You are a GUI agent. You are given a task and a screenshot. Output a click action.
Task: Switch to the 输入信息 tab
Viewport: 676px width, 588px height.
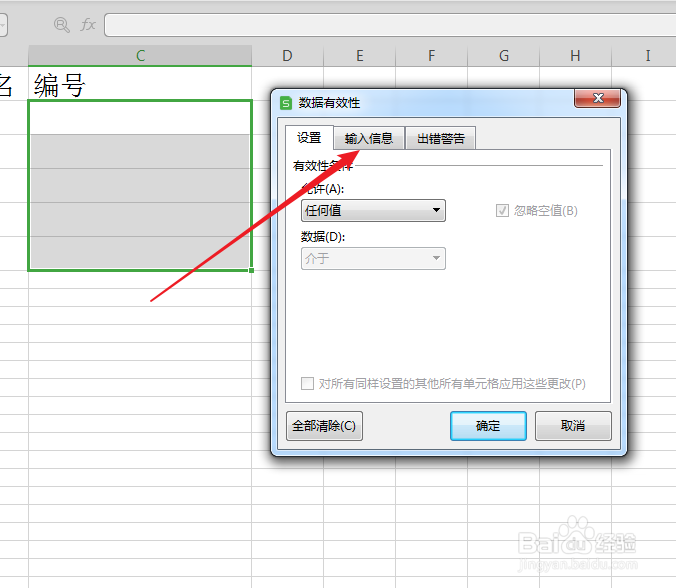pos(369,138)
